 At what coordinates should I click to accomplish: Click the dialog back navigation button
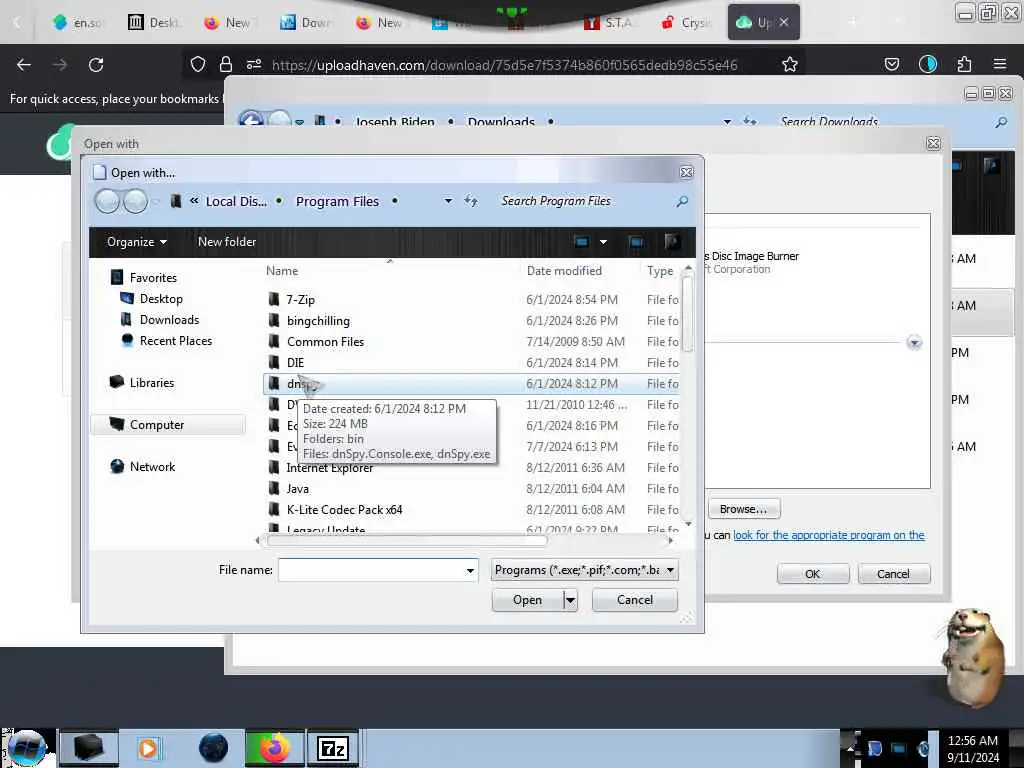click(107, 201)
